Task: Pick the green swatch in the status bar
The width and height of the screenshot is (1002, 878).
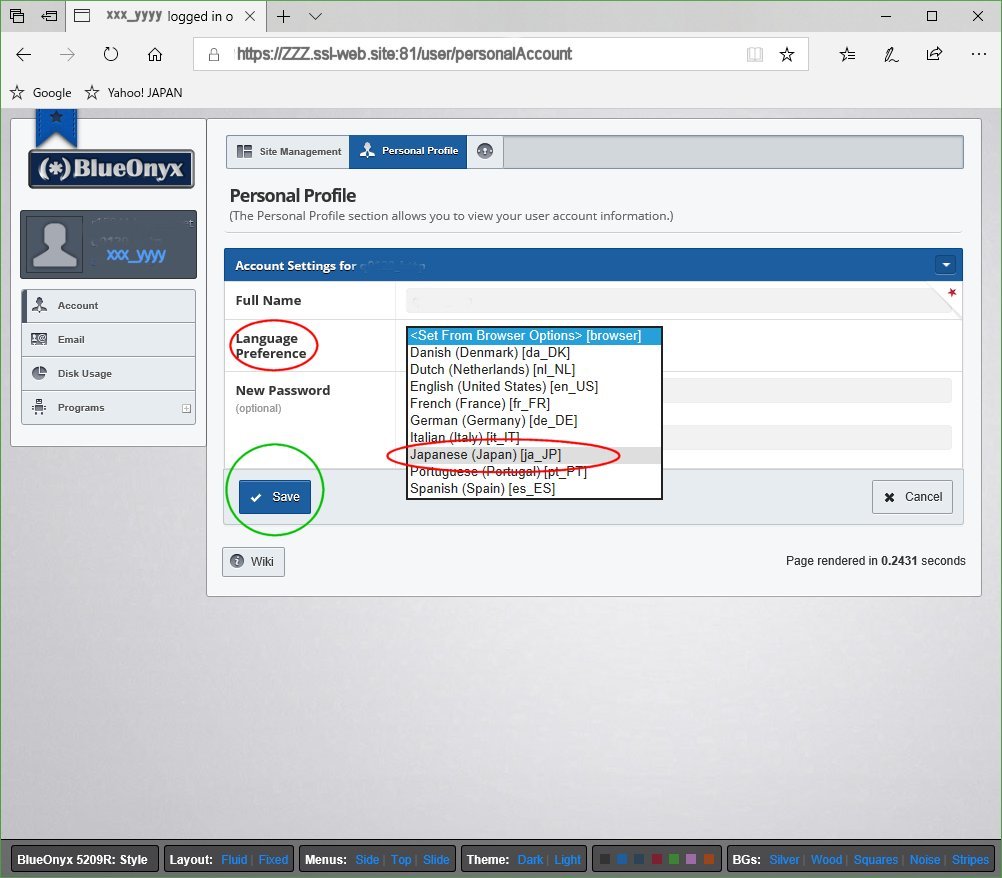Action: click(x=674, y=859)
